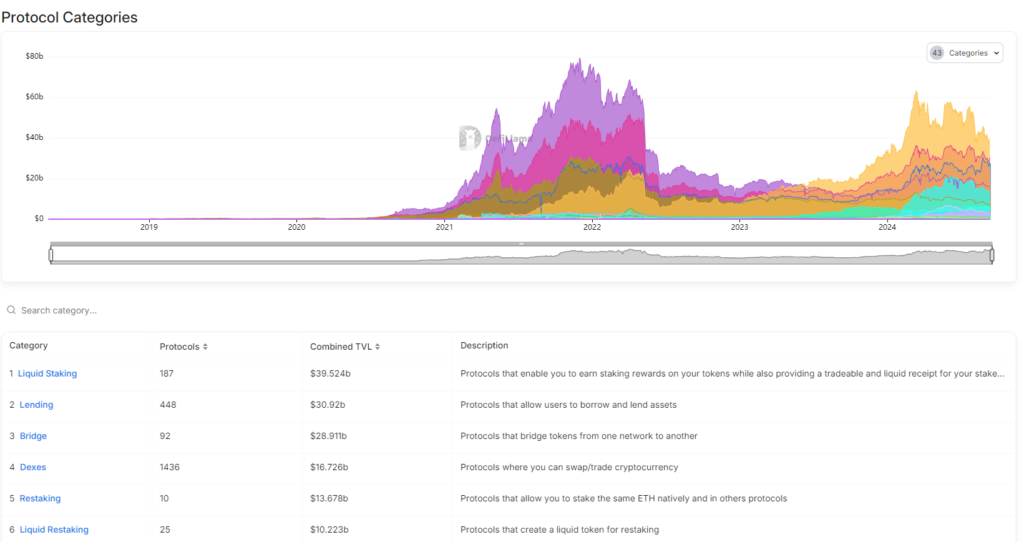1024x542 pixels.
Task: Click the search magnifier icon
Action: pyautogui.click(x=11, y=310)
